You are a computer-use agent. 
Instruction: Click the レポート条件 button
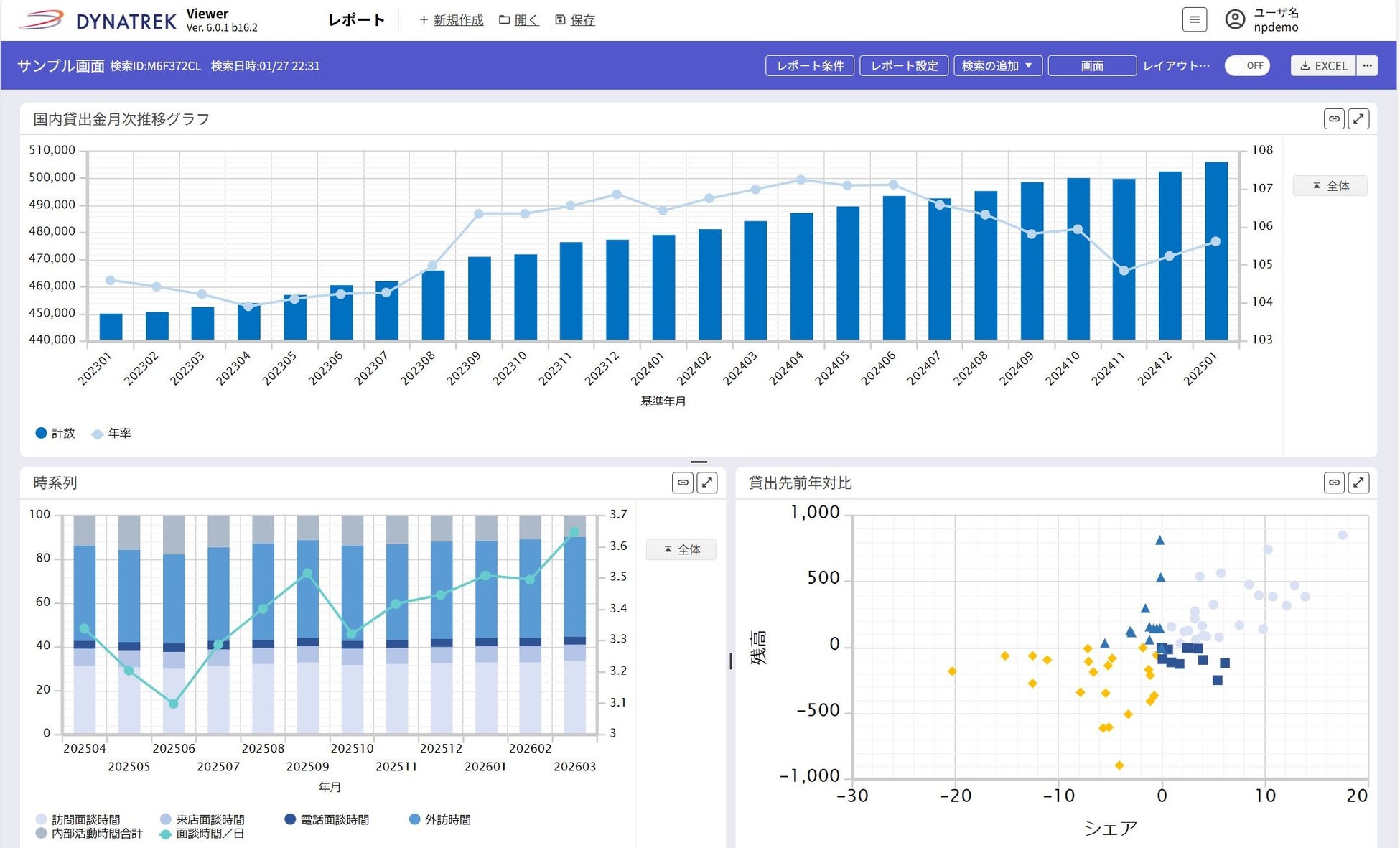pos(810,65)
